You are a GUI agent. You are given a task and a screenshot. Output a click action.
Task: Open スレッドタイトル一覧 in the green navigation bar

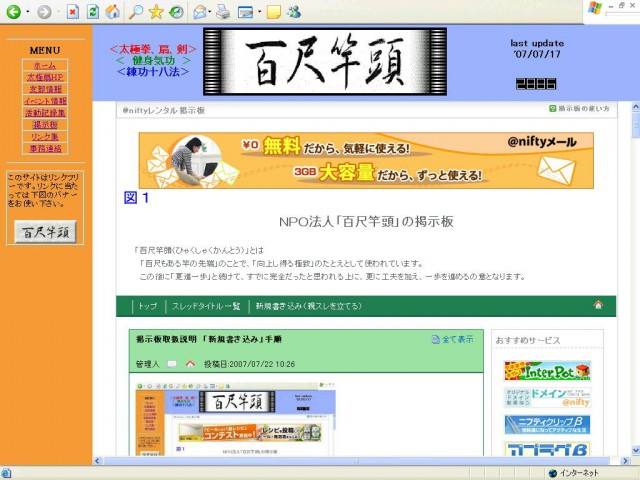[206, 306]
